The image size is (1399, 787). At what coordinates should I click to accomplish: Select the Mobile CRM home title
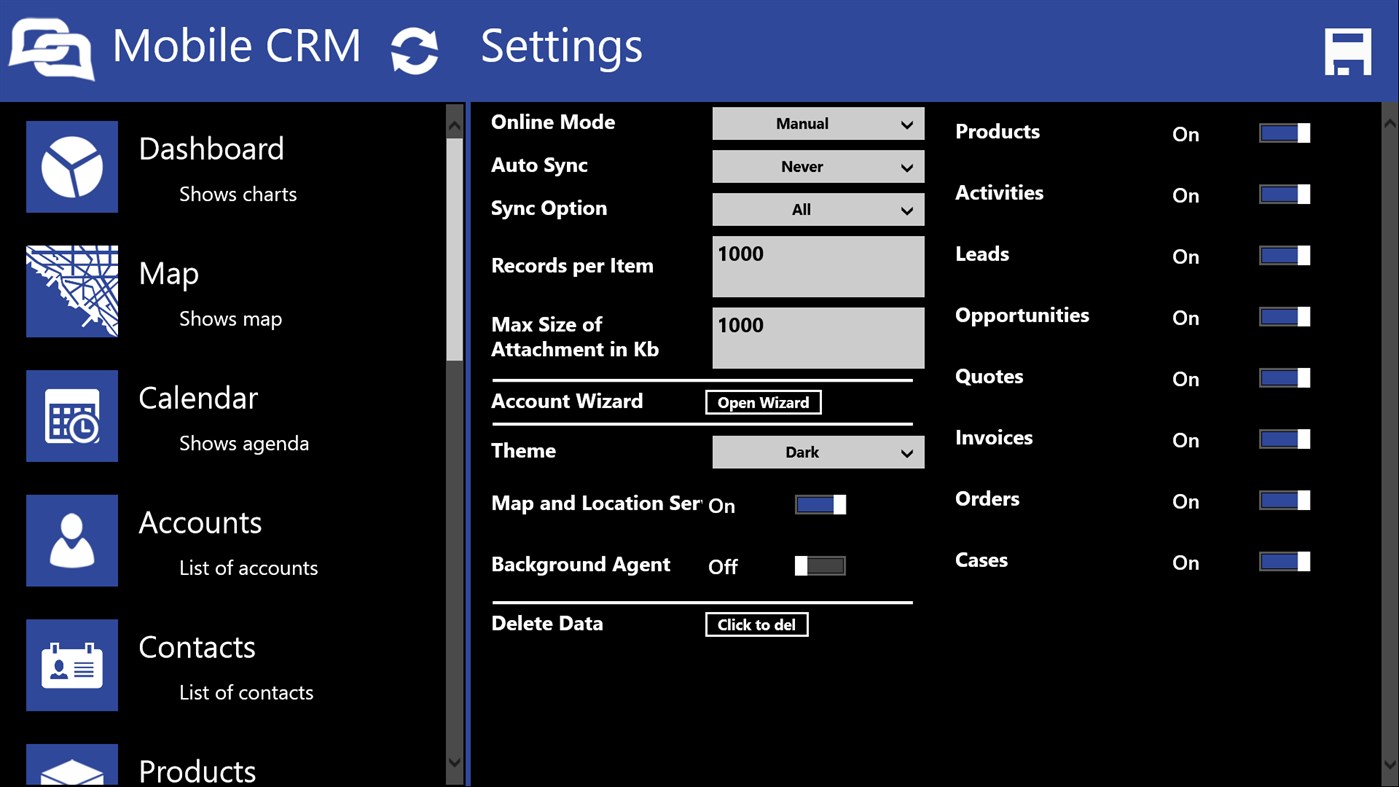pos(237,46)
